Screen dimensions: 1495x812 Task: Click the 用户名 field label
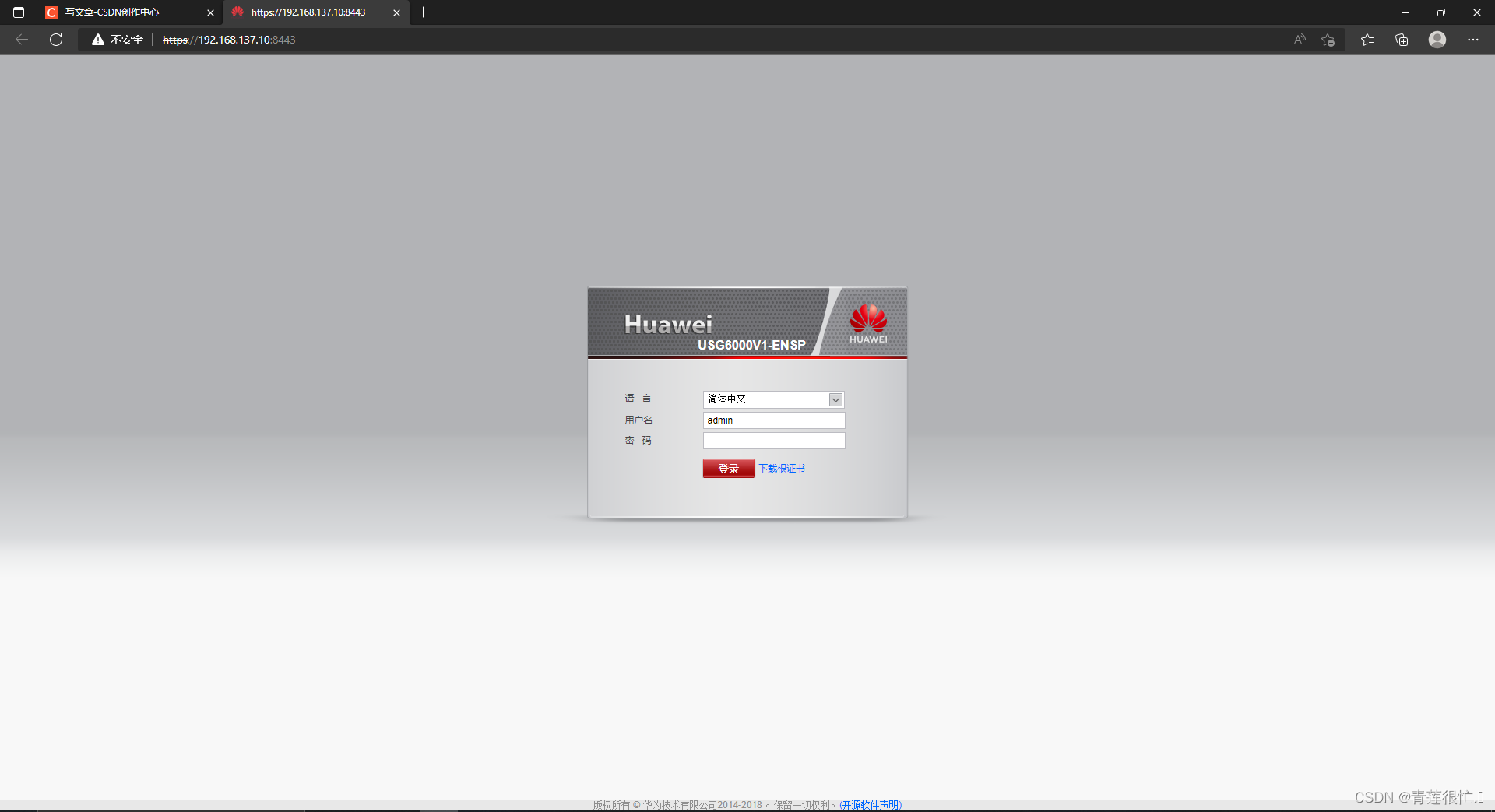tap(638, 420)
